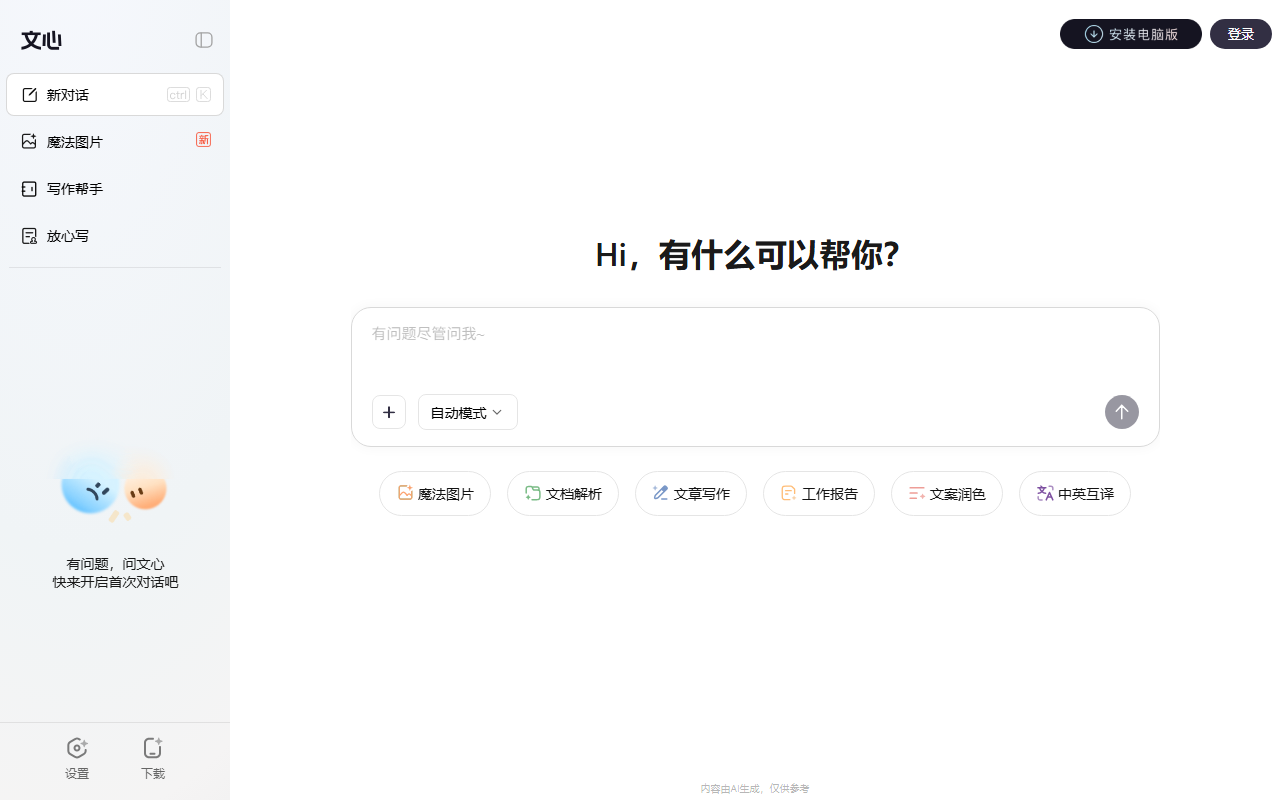Choose the 文案润色 suggestion chip
Screen dimensions: 1280x800
947,493
